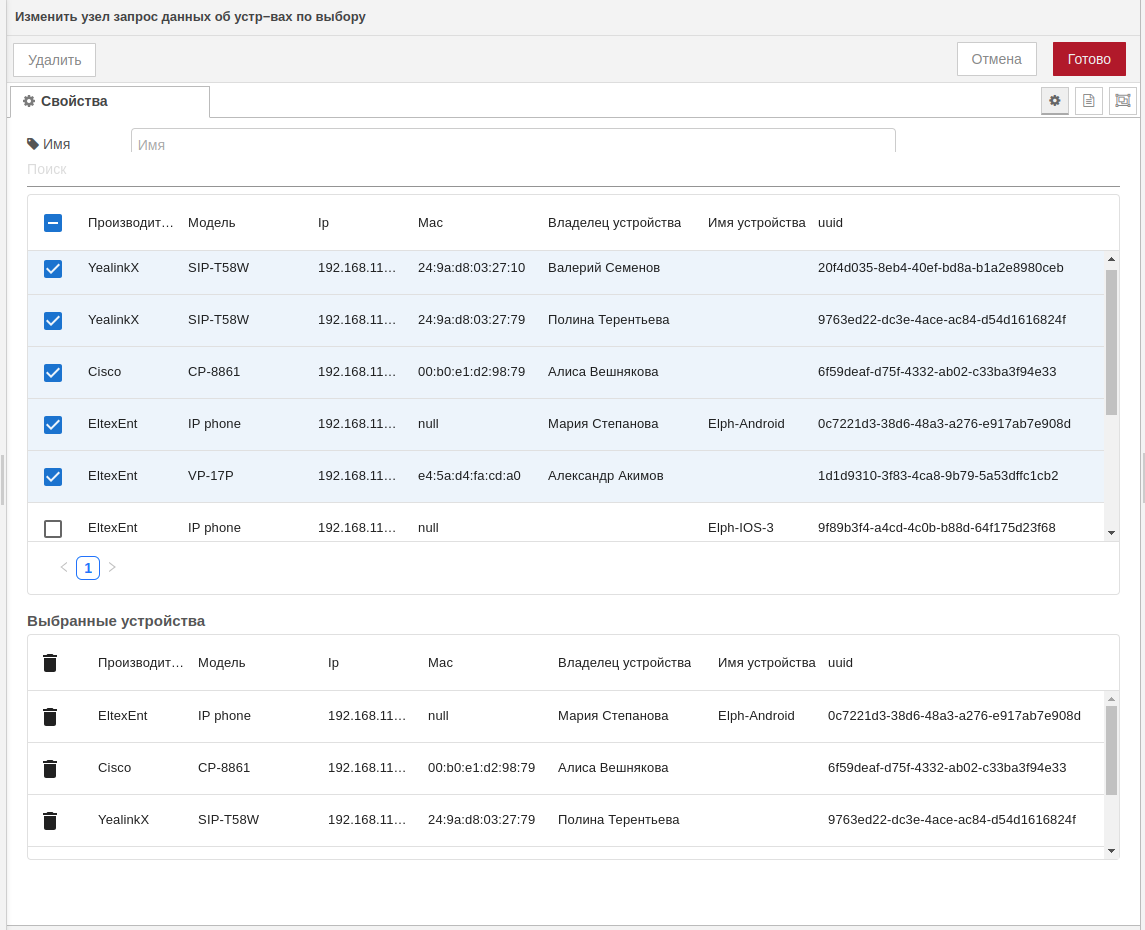Open node settings gear icon
The image size is (1145, 930).
1054,101
